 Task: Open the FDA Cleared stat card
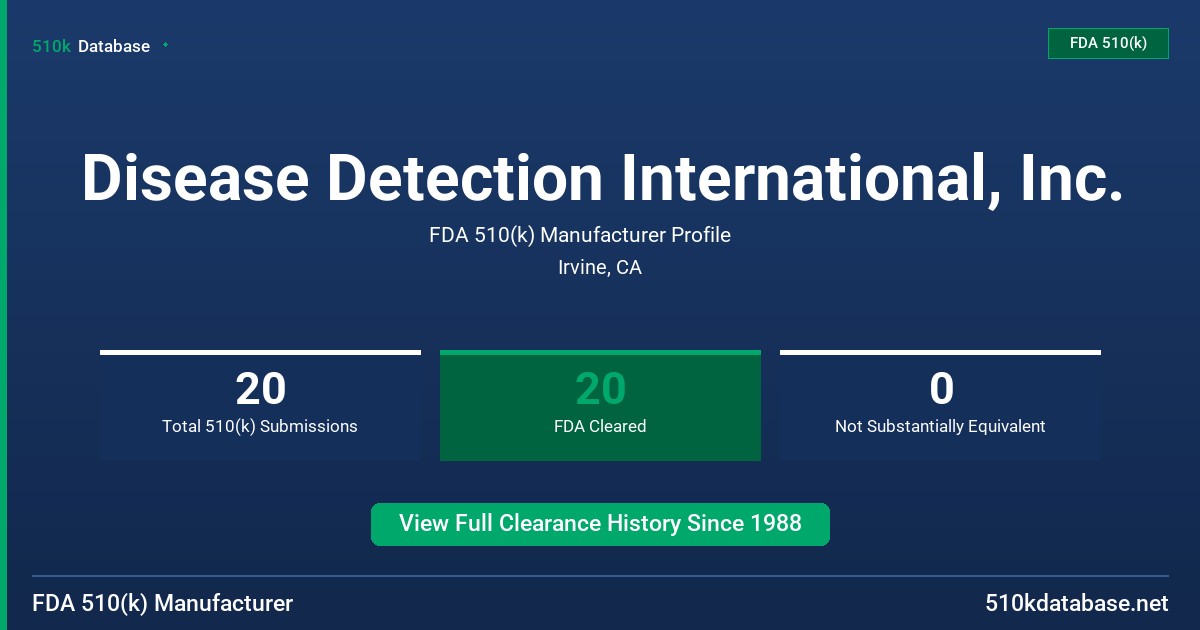(x=600, y=406)
